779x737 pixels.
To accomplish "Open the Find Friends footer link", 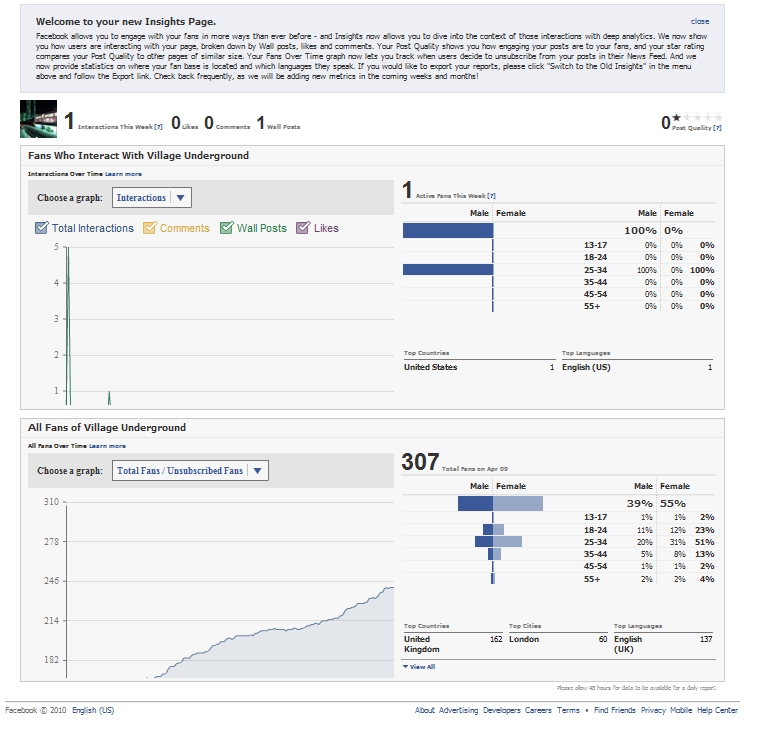I will point(615,710).
